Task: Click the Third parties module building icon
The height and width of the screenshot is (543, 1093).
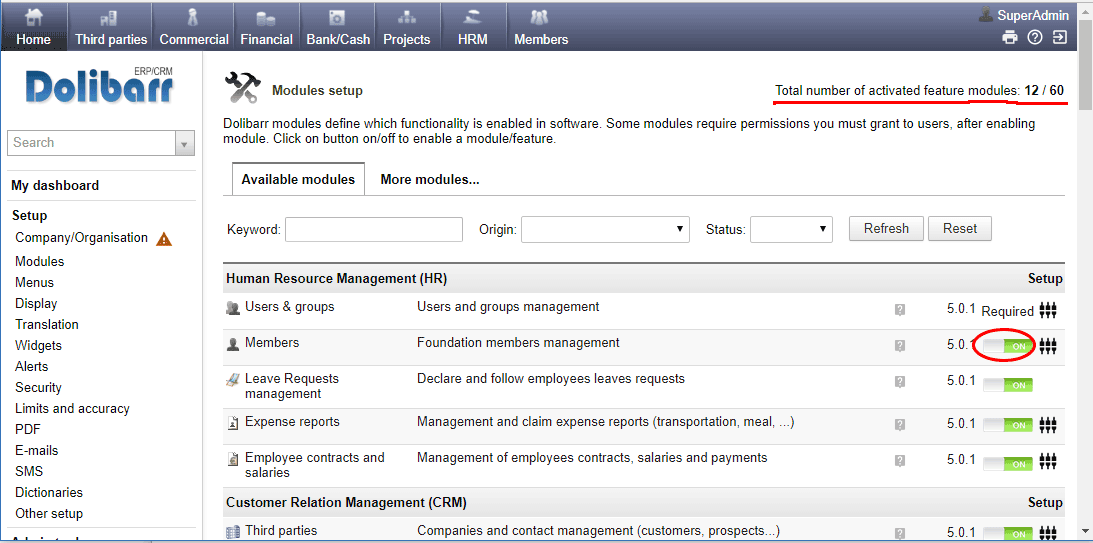Action: pos(233,533)
